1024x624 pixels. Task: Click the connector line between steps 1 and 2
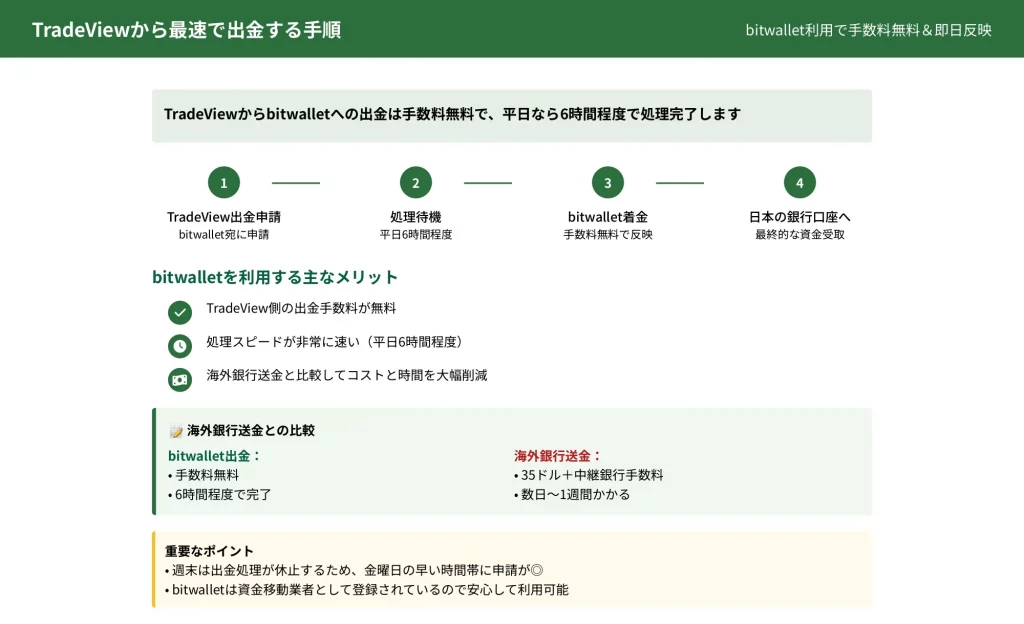coord(296,183)
